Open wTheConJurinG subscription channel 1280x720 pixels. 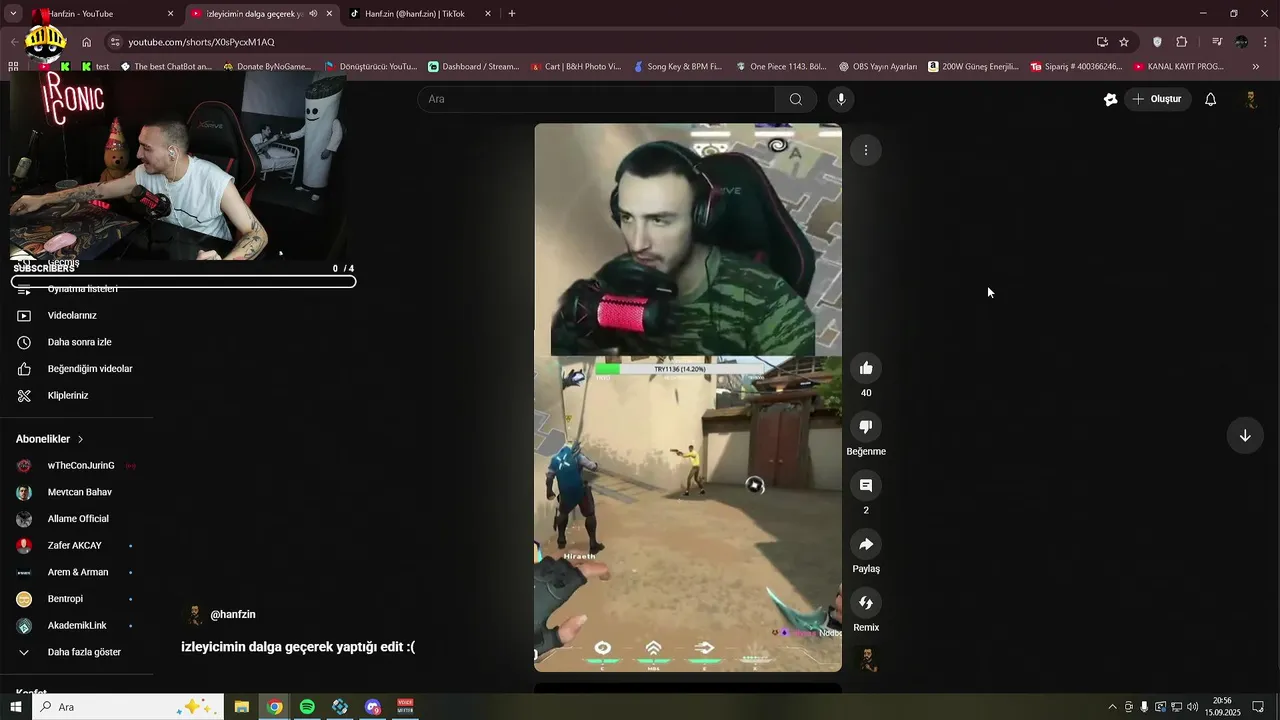pyautogui.click(x=81, y=465)
